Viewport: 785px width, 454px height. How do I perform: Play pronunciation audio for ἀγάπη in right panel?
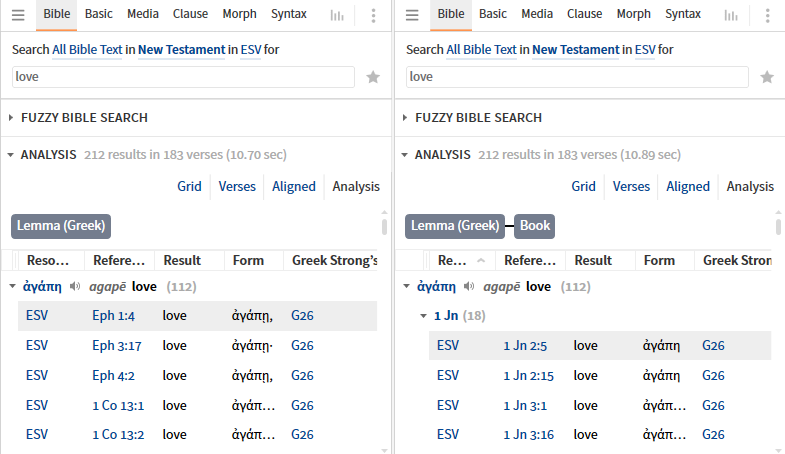point(469,287)
